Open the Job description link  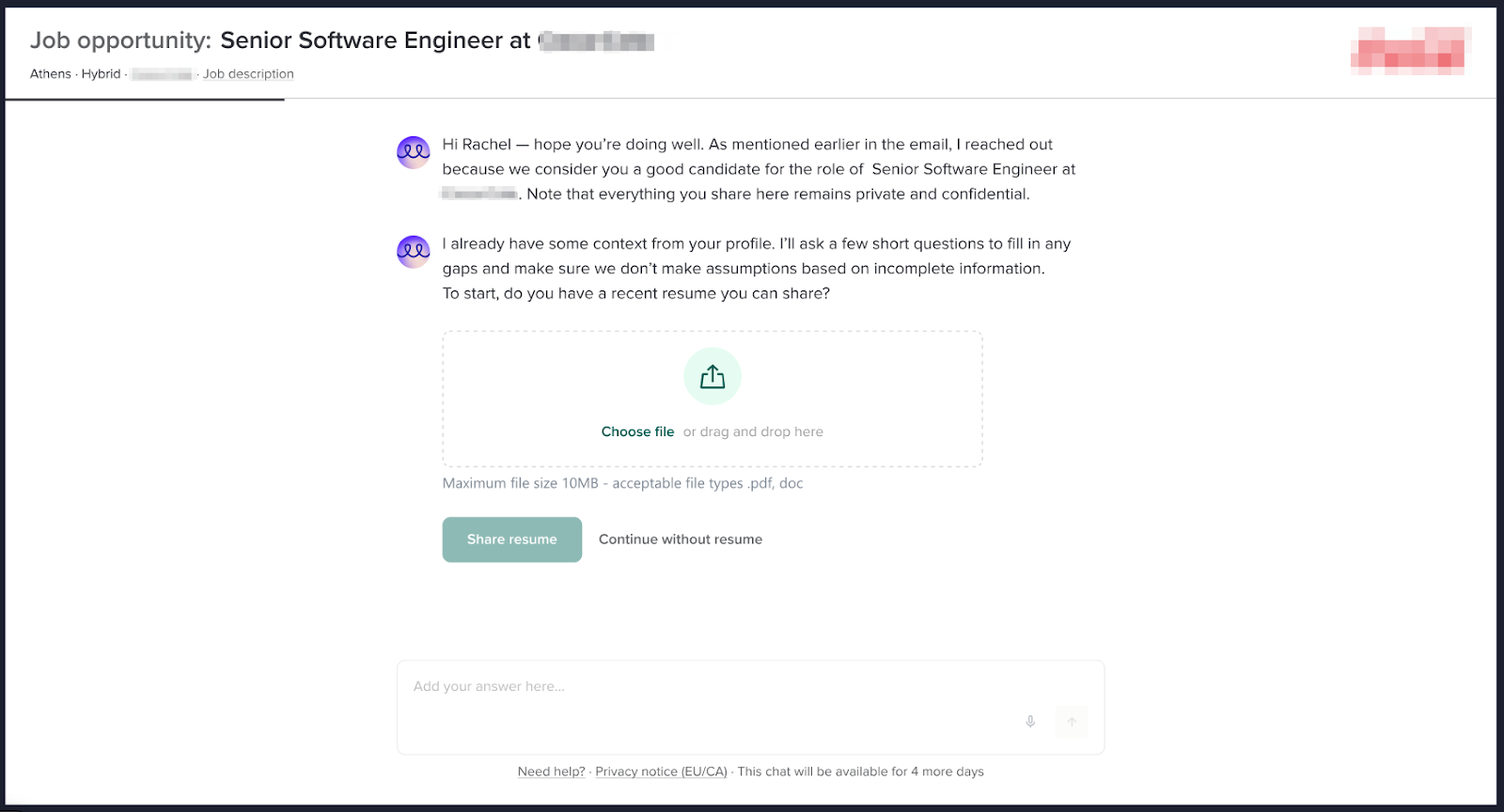(x=248, y=74)
